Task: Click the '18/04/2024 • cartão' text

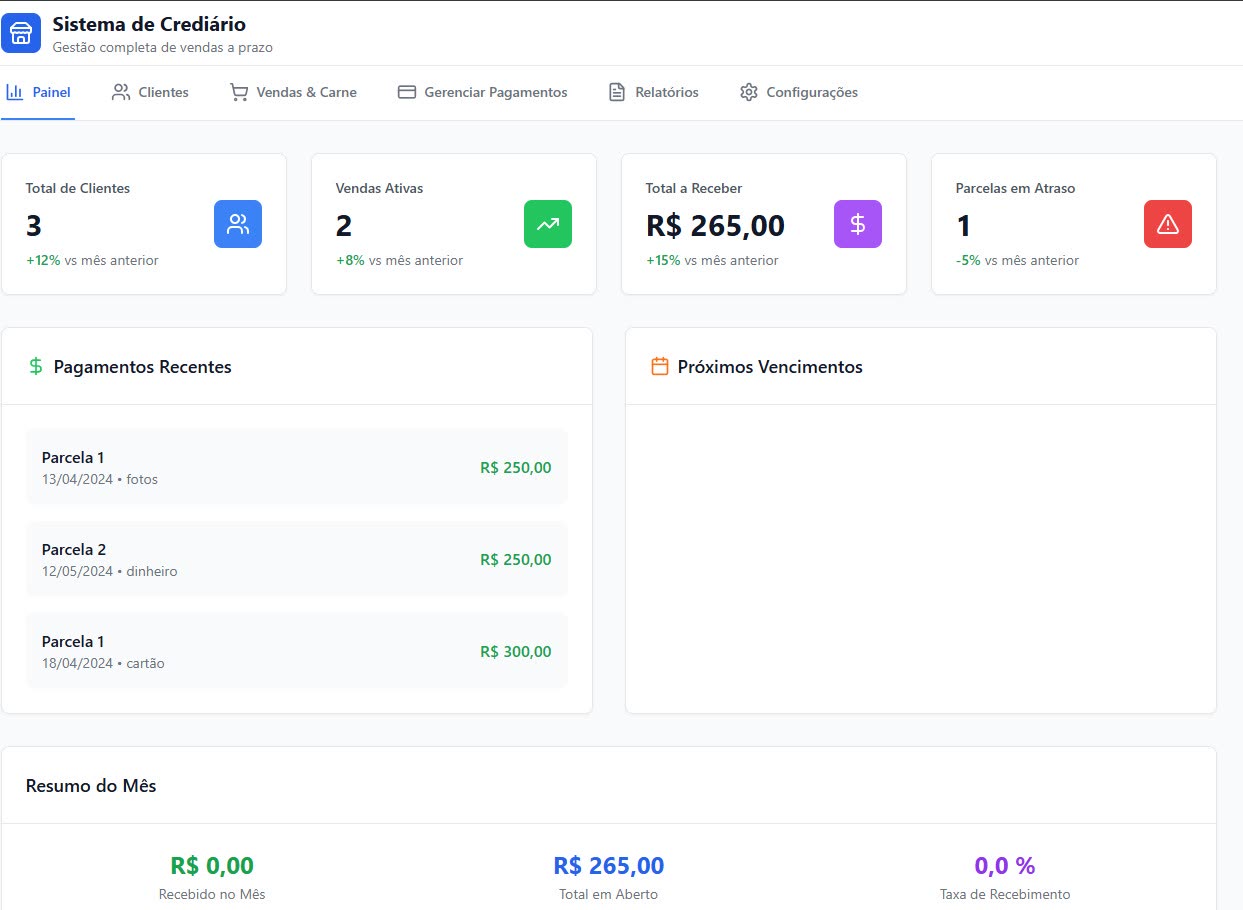Action: coord(103,663)
